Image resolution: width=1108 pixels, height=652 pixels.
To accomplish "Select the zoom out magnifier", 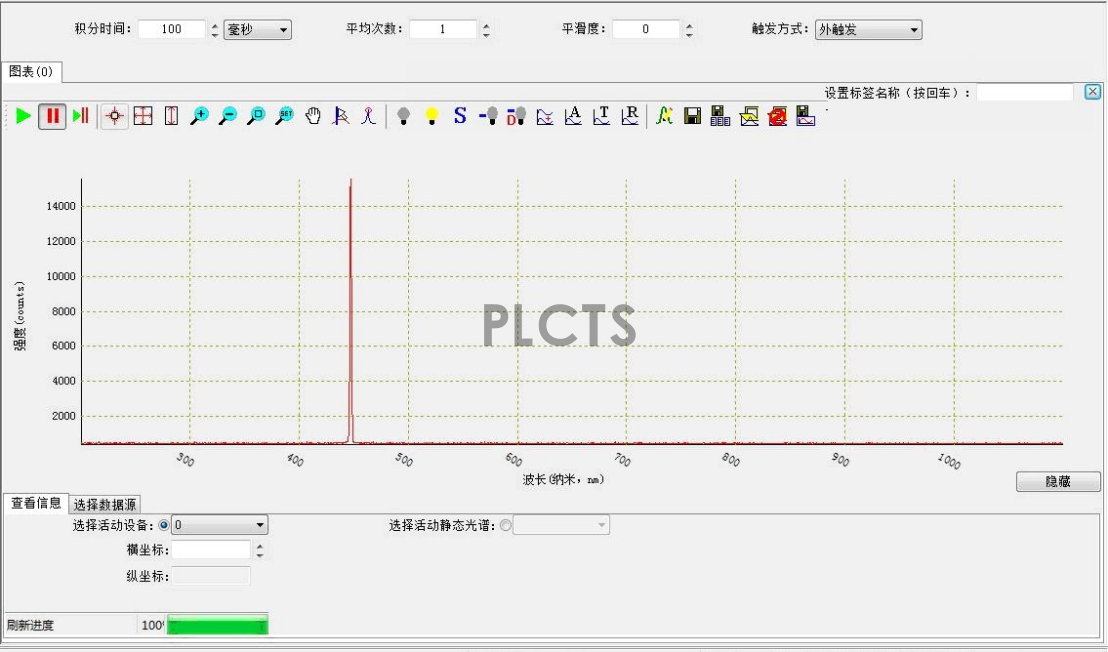I will [228, 116].
